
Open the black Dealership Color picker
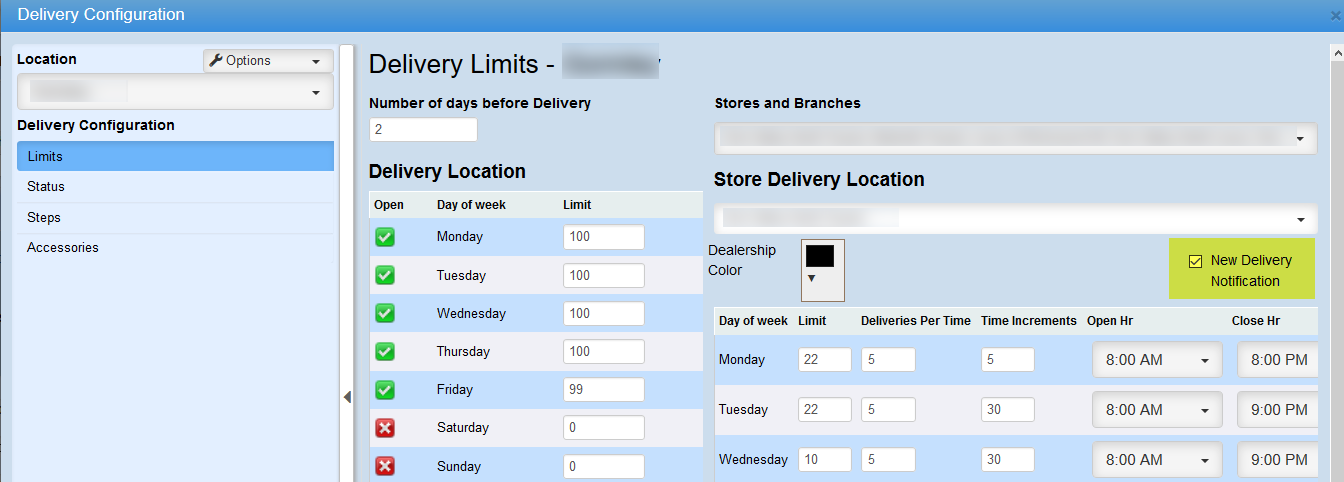(822, 269)
